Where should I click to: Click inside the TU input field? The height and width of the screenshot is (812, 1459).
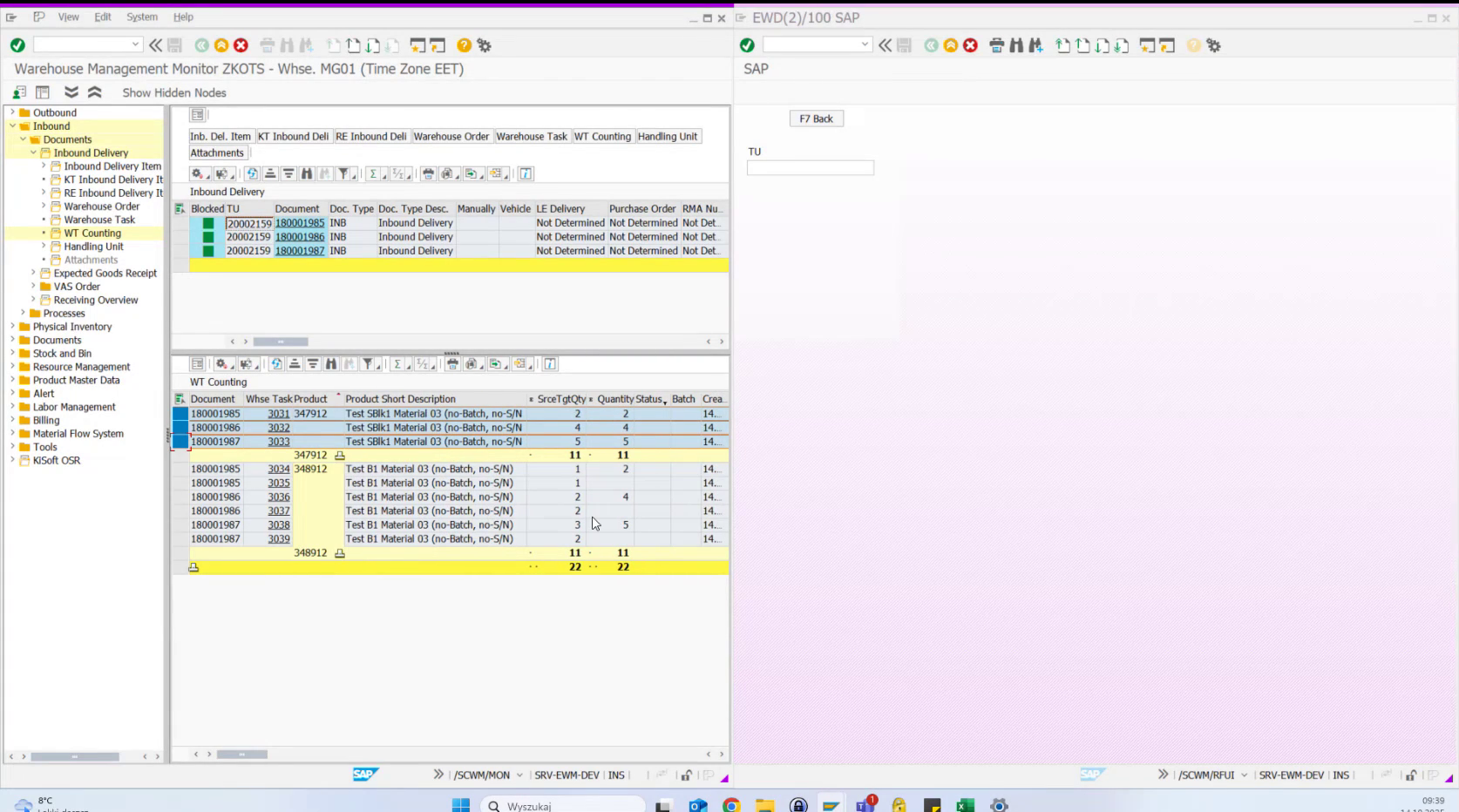(810, 167)
